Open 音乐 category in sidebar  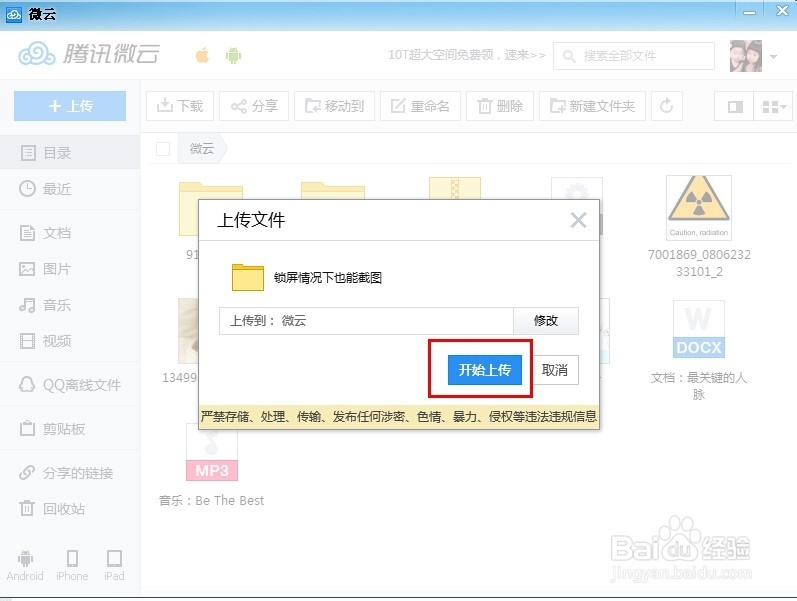click(70, 305)
